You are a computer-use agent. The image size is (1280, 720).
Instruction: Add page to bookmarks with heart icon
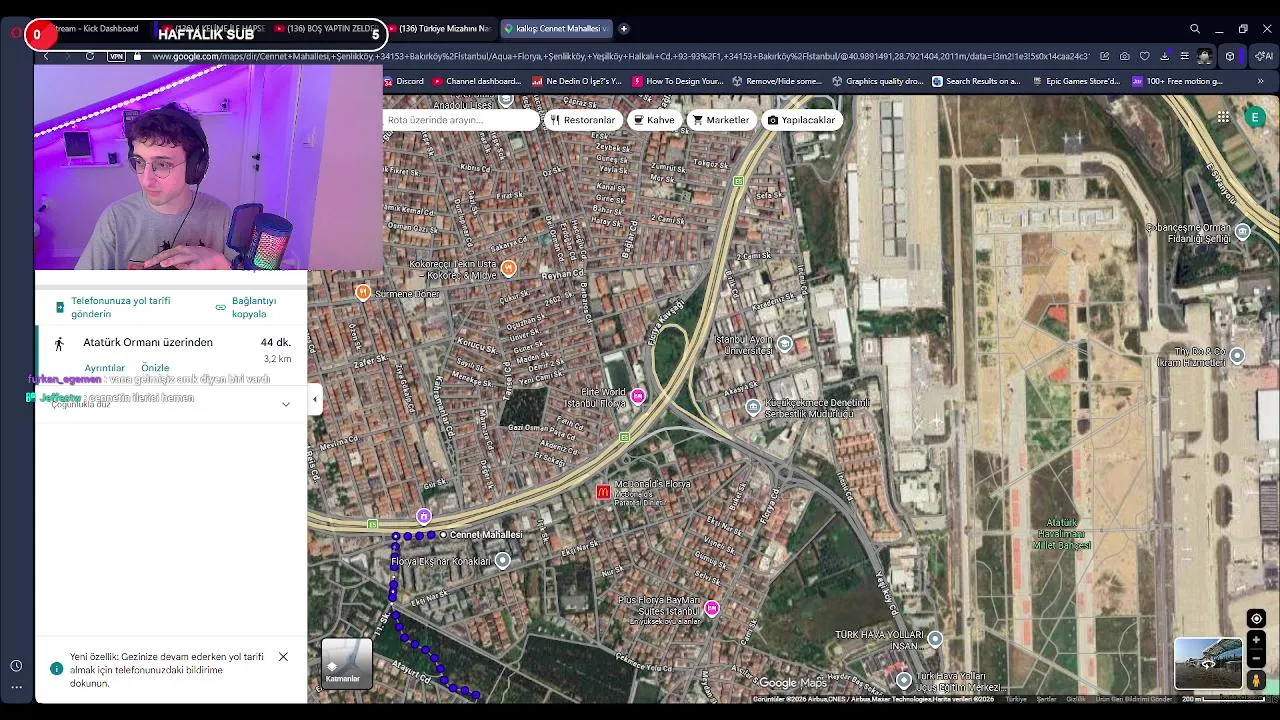pos(1145,56)
